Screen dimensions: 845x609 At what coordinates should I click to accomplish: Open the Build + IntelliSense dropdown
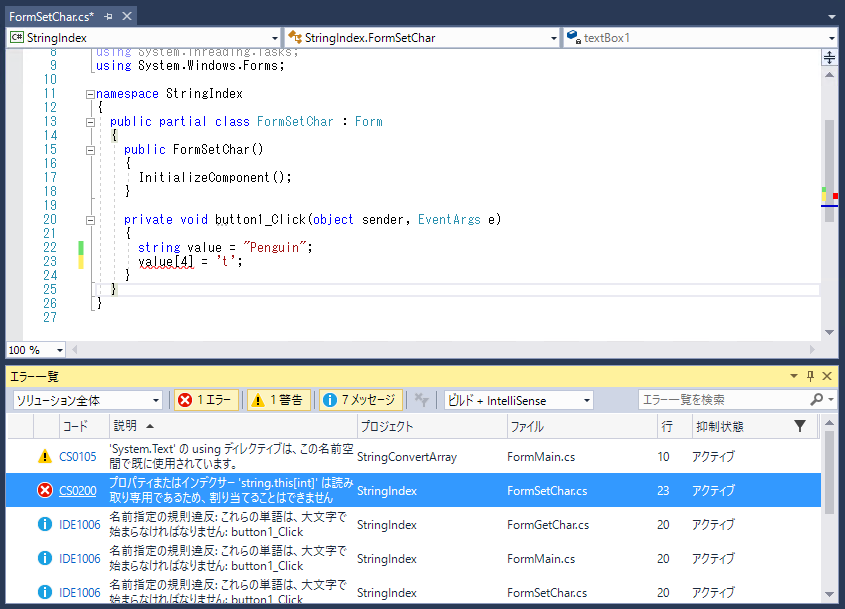coord(518,400)
